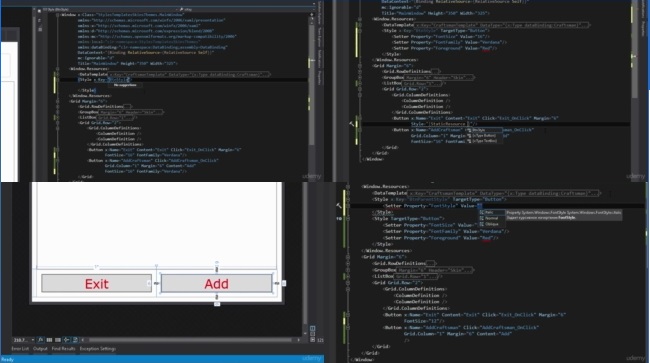650x363 pixels.
Task: Select the red Exit button in designer
Action: 97,283
